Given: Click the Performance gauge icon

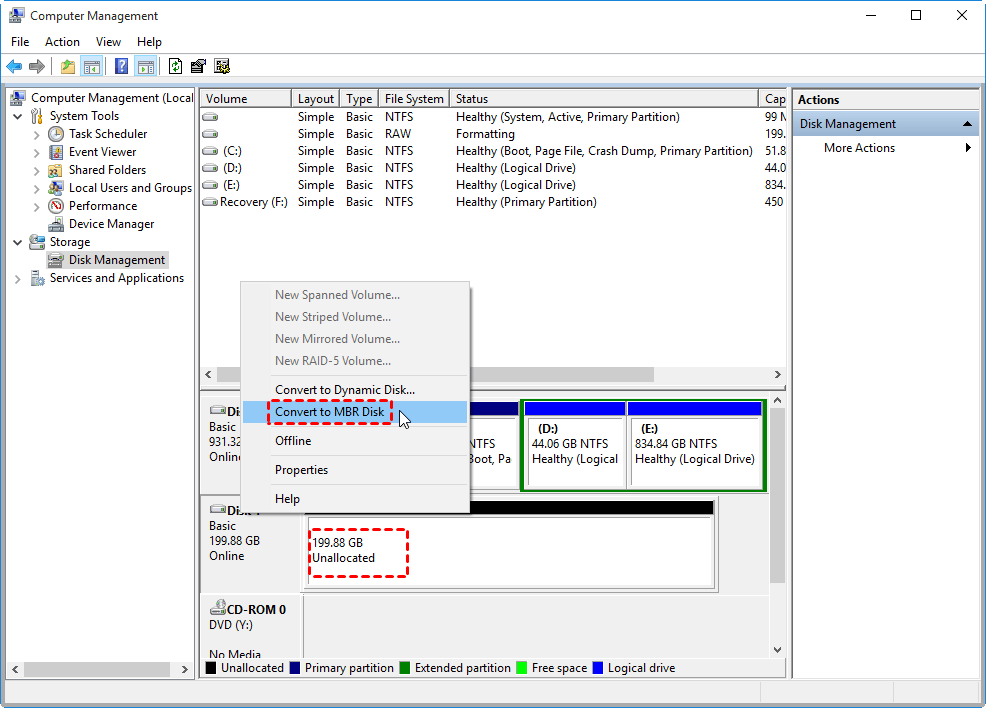Looking at the screenshot, I should coord(57,206).
